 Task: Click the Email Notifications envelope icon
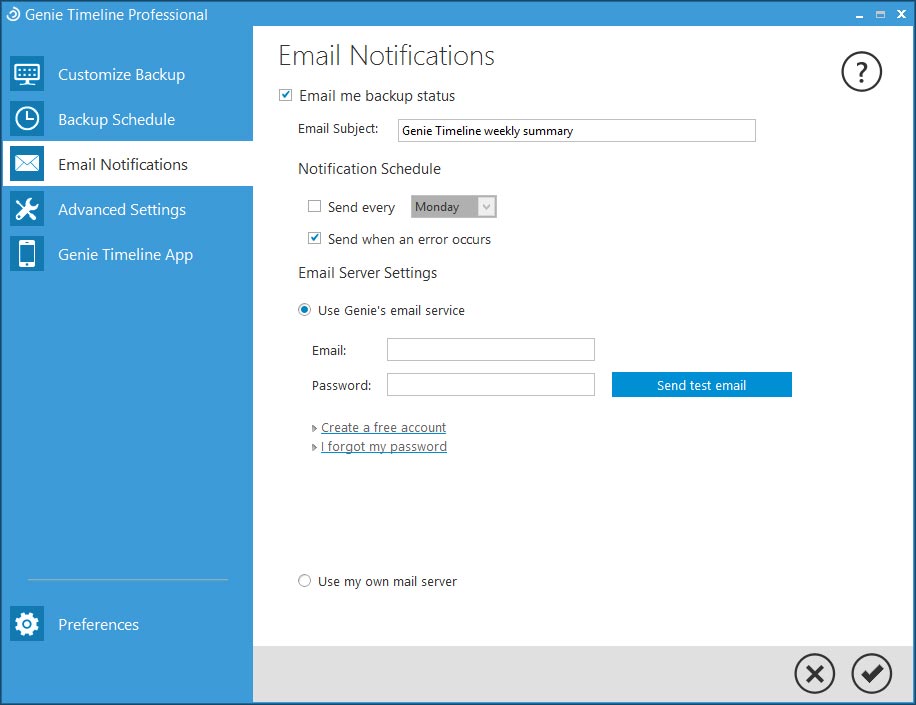pyautogui.click(x=27, y=164)
